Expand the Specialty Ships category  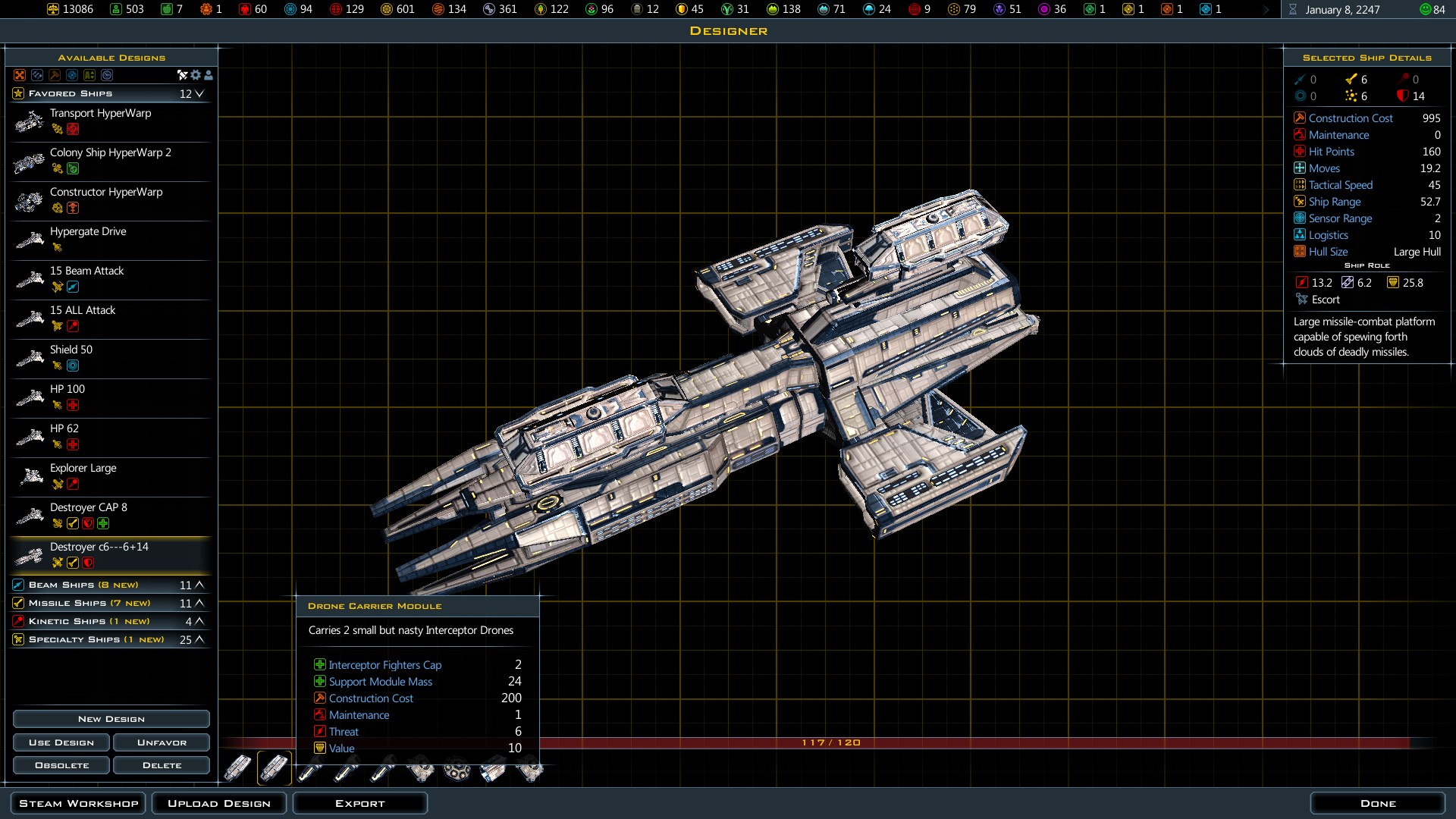pyautogui.click(x=199, y=639)
